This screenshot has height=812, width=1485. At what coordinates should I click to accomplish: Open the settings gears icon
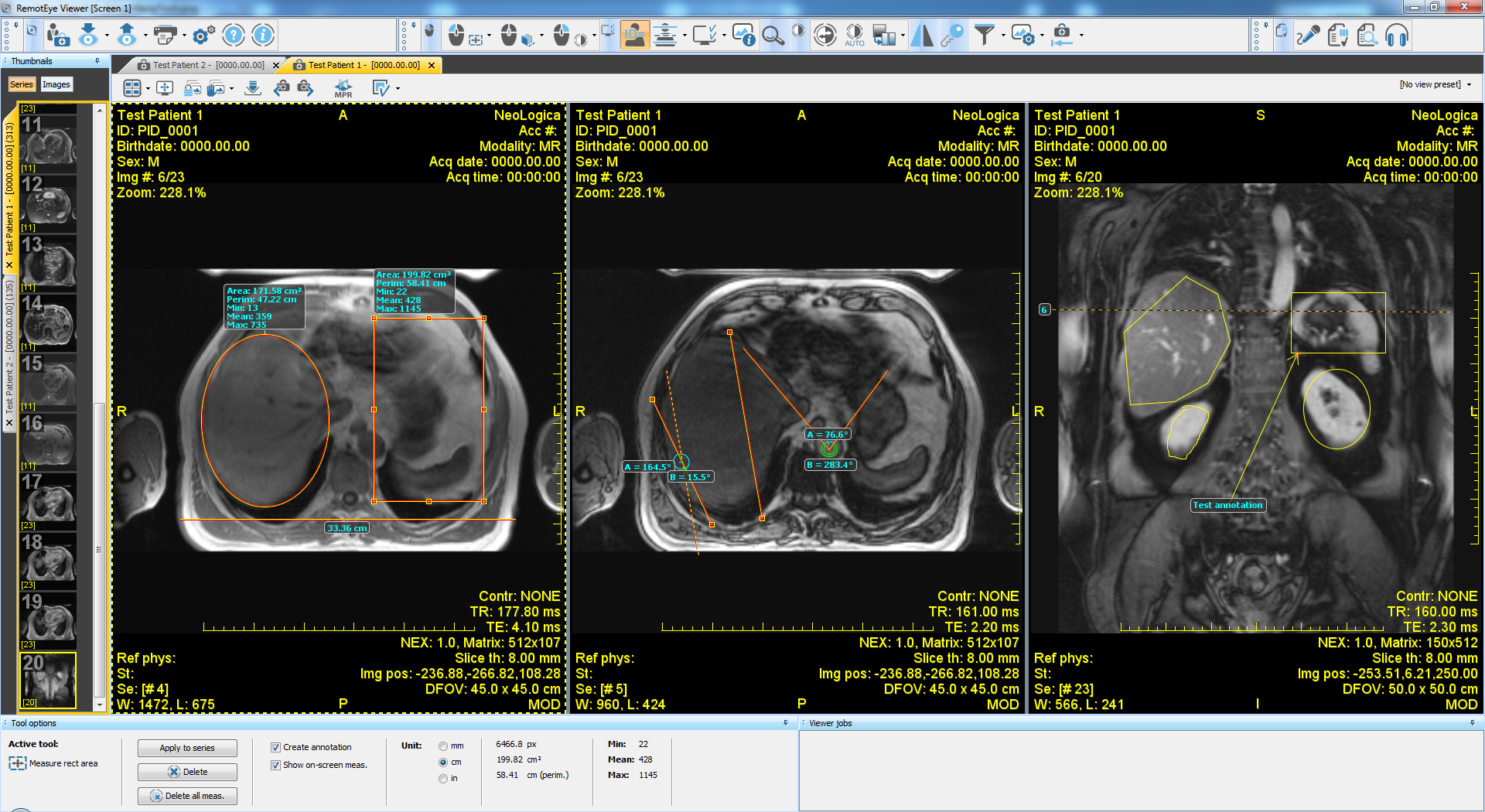point(203,36)
